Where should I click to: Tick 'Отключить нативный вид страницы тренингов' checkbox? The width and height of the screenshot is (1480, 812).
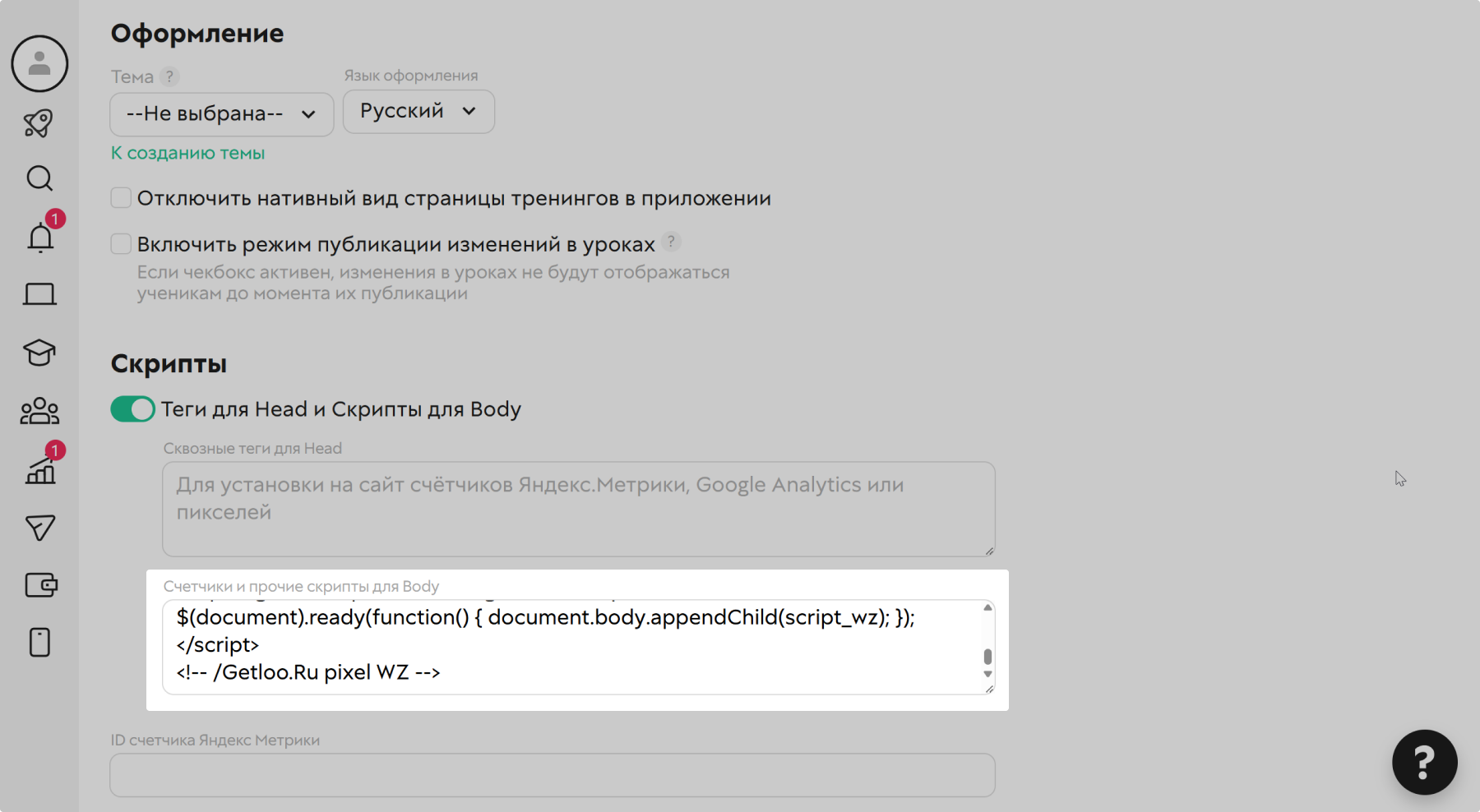point(121,198)
